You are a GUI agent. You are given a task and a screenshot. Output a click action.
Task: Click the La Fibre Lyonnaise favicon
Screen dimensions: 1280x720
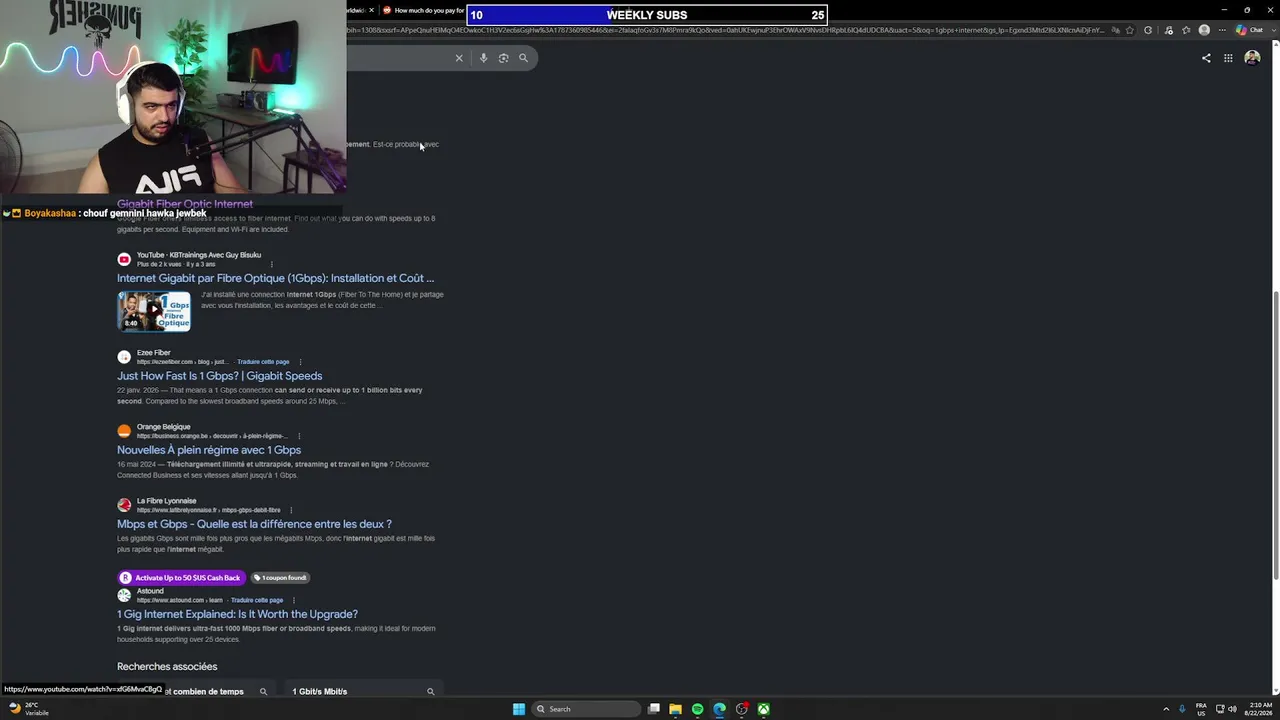pos(124,505)
